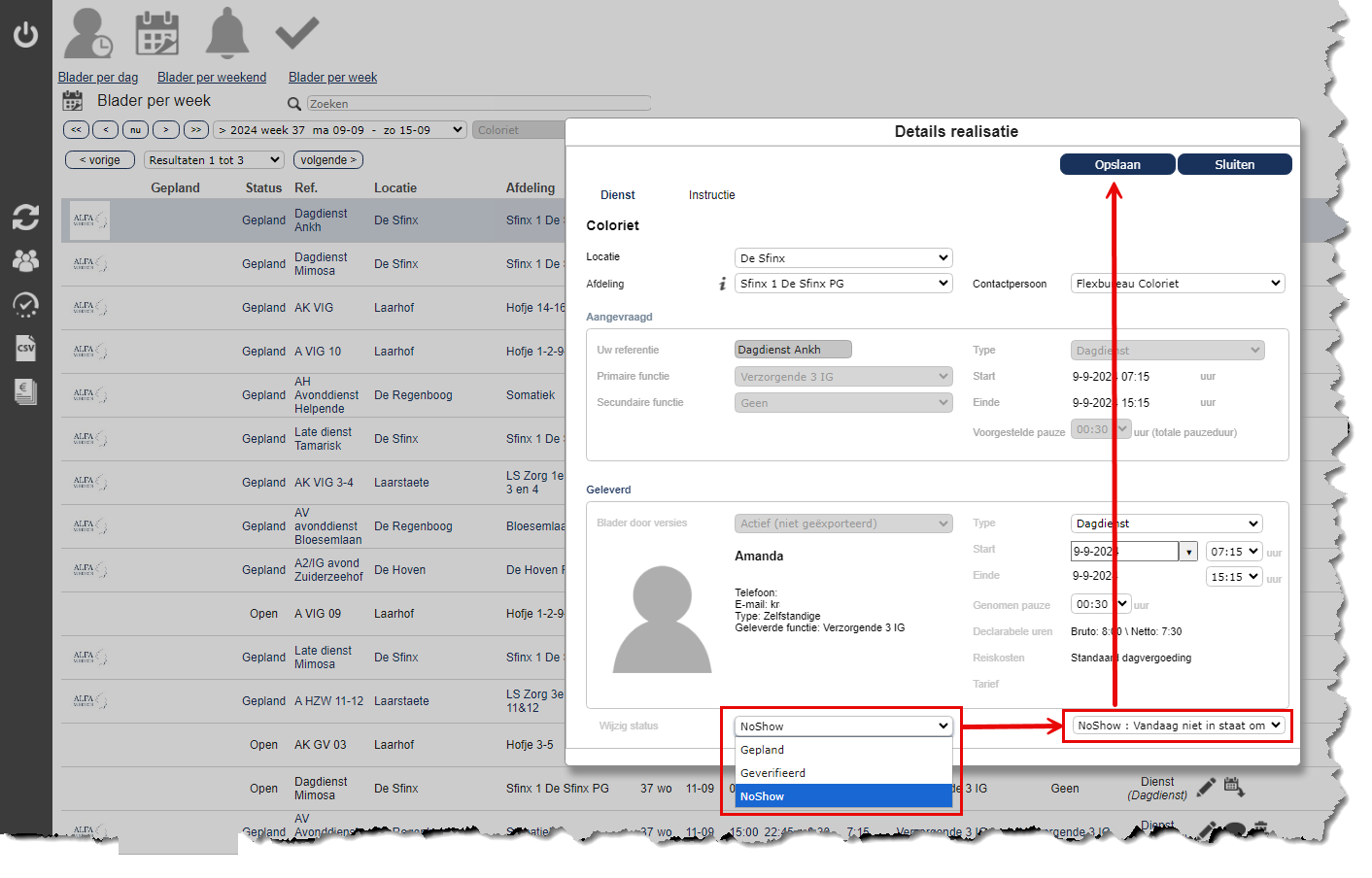
Task: Click the ALFA logo in A VIG 10 row
Action: (x=90, y=352)
